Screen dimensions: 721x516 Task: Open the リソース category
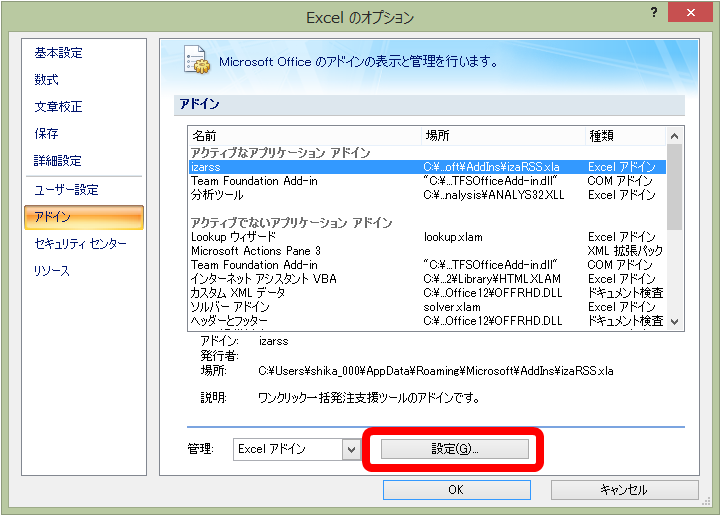pyautogui.click(x=52, y=270)
